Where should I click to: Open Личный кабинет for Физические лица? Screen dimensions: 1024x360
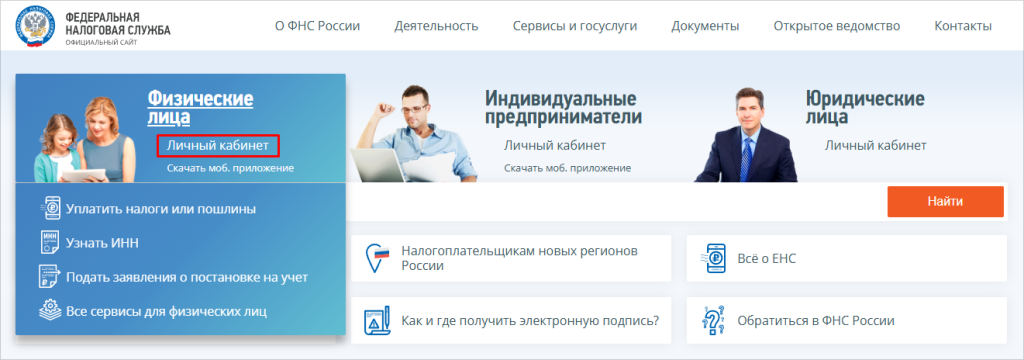pyautogui.click(x=217, y=146)
